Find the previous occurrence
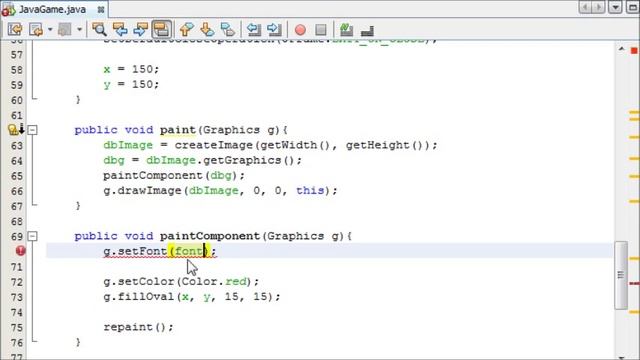Image resolution: width=640 pixels, height=360 pixels. (120, 29)
